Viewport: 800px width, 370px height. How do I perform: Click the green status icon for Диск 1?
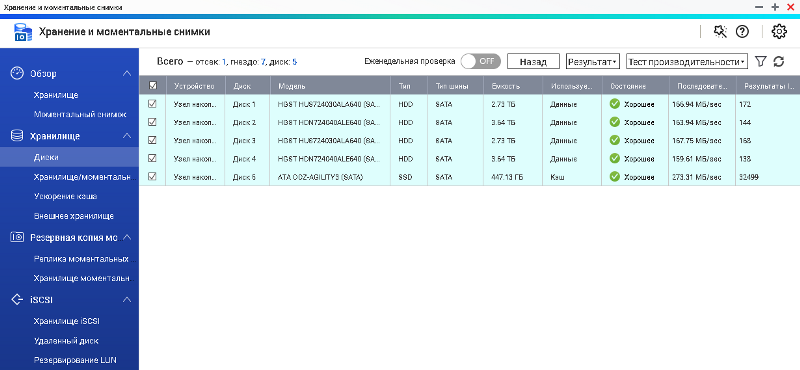pyautogui.click(x=615, y=104)
